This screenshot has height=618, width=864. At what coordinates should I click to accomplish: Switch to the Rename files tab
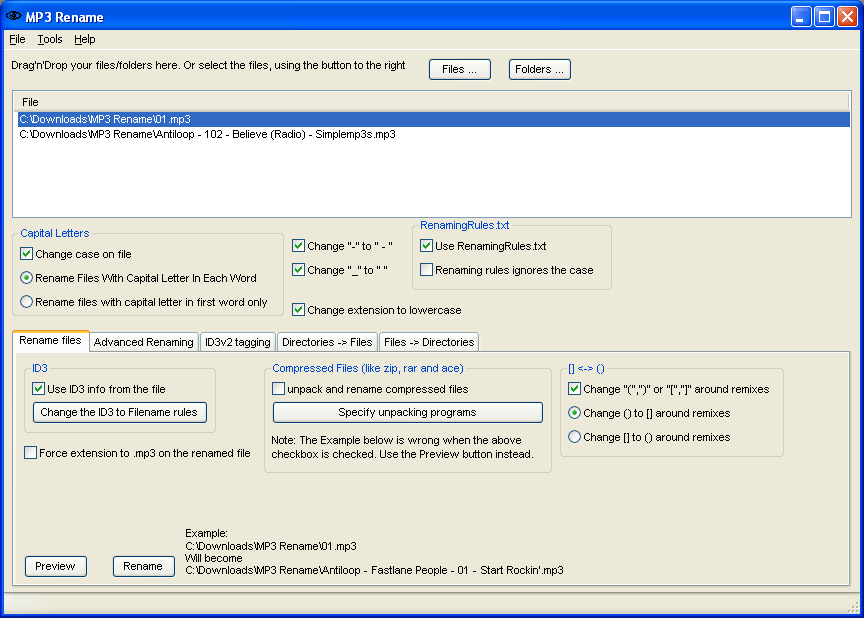50,340
